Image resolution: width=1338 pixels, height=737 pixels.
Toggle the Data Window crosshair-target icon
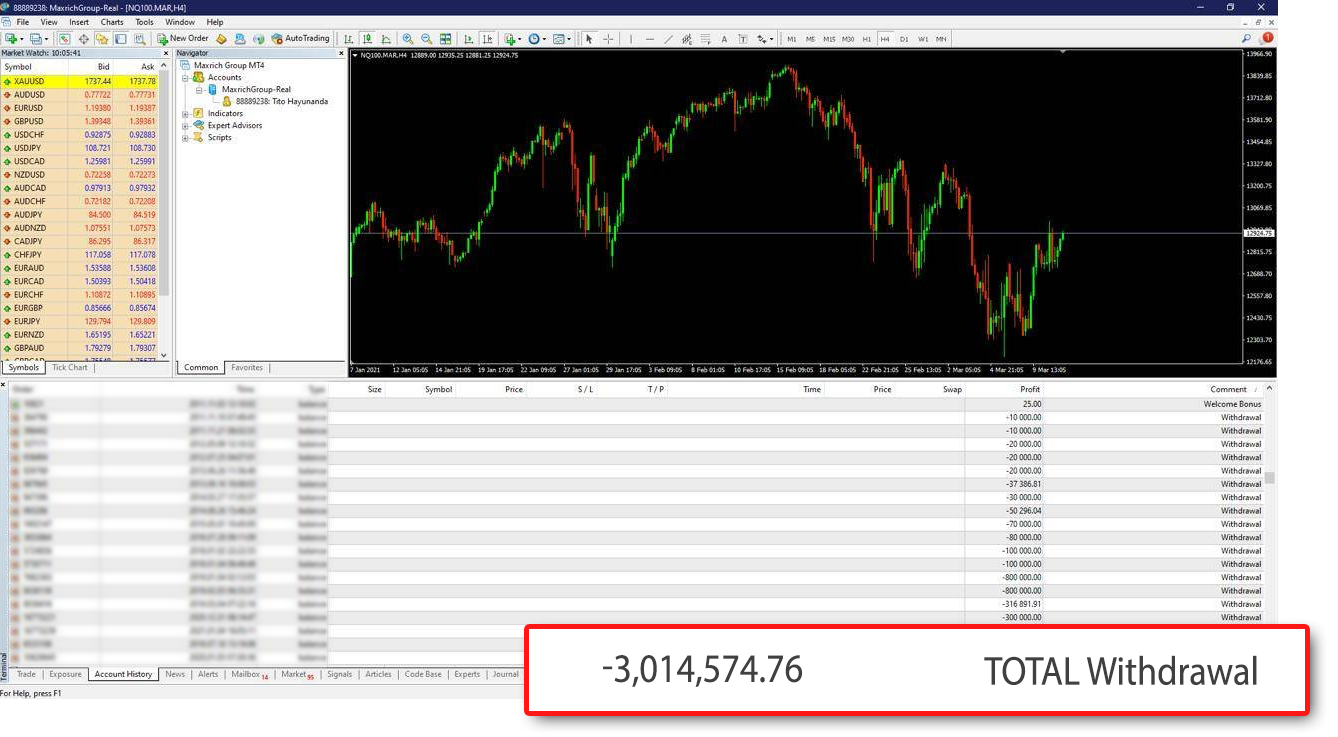tap(84, 39)
